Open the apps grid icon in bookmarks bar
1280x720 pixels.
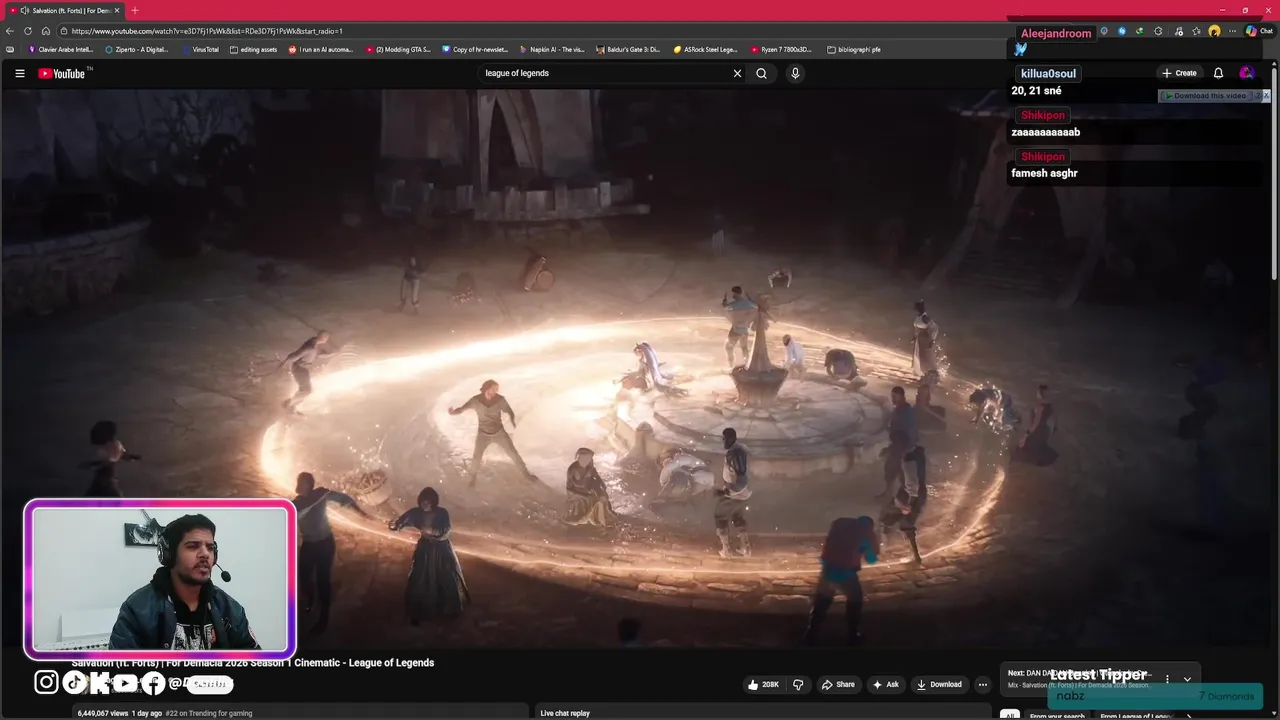[x=10, y=49]
